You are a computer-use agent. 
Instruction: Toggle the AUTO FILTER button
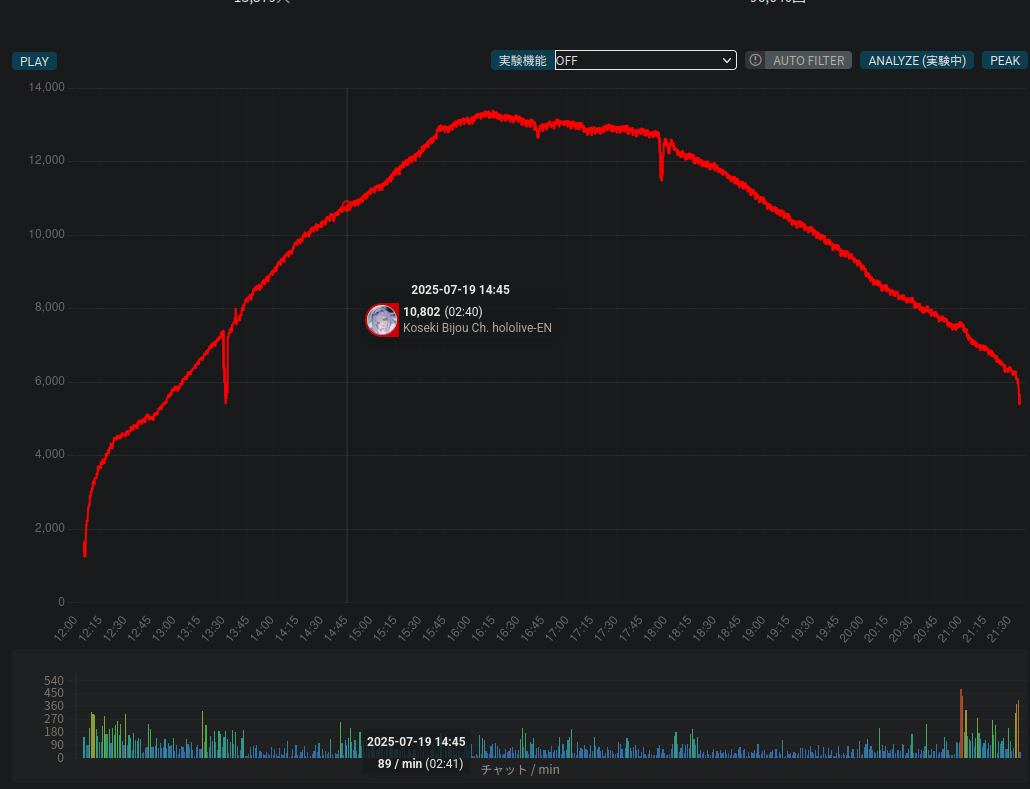(x=808, y=60)
